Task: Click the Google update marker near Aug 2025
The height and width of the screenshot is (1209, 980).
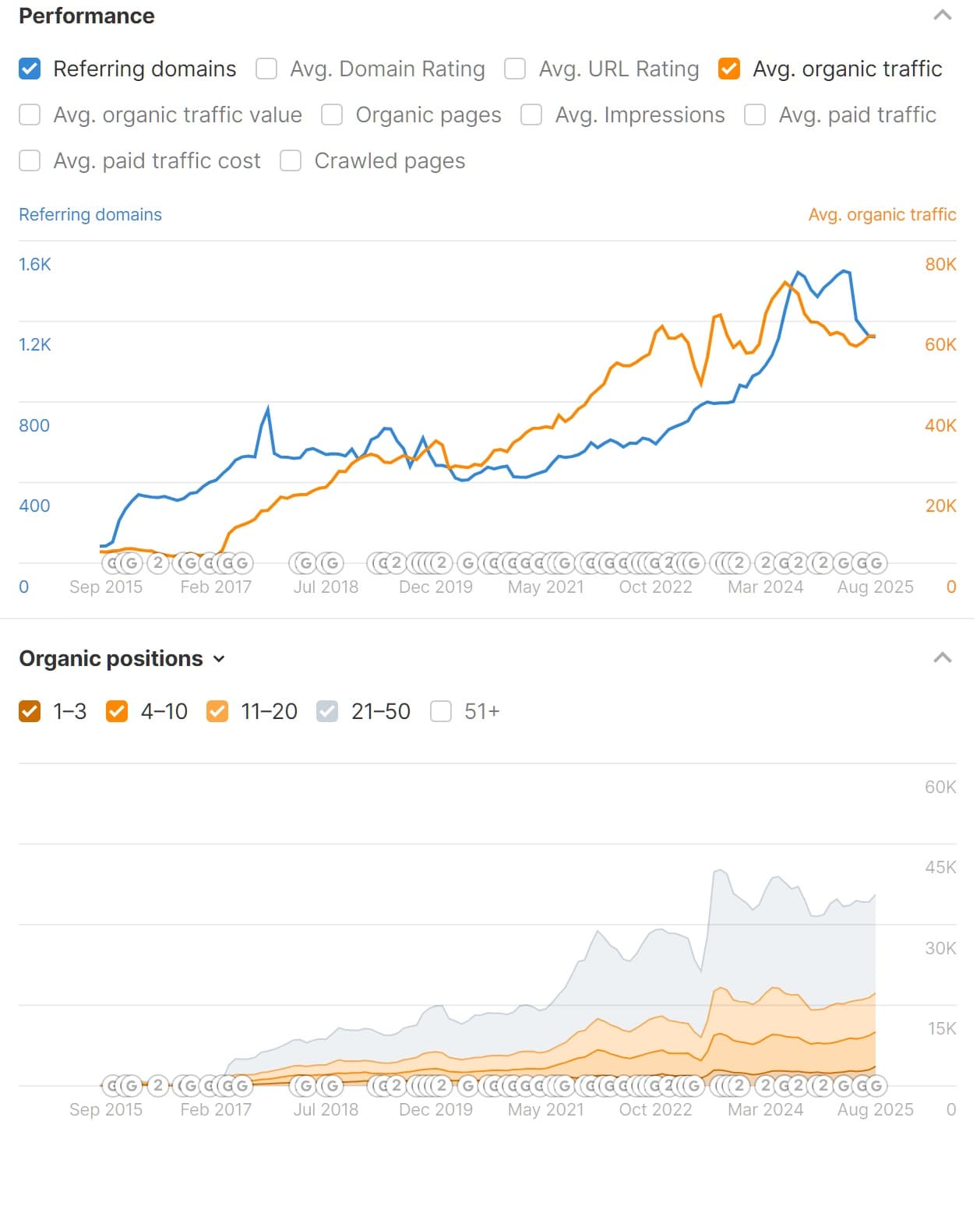Action: coord(876,562)
